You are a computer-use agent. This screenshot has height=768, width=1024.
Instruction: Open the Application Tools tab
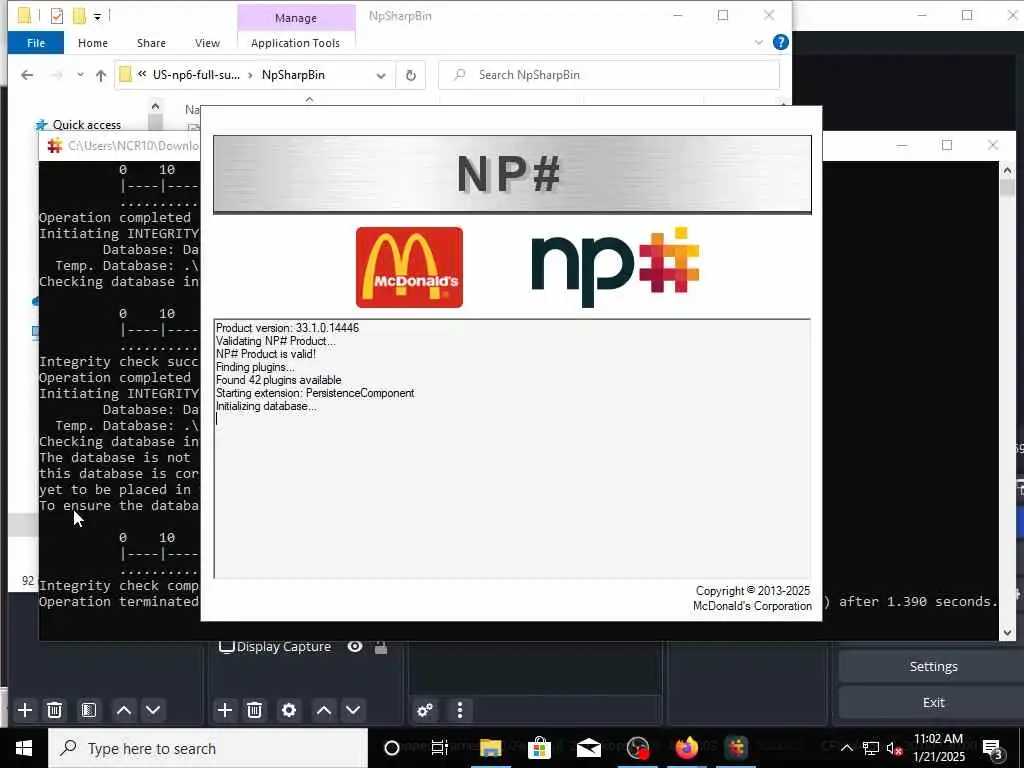coord(295,43)
